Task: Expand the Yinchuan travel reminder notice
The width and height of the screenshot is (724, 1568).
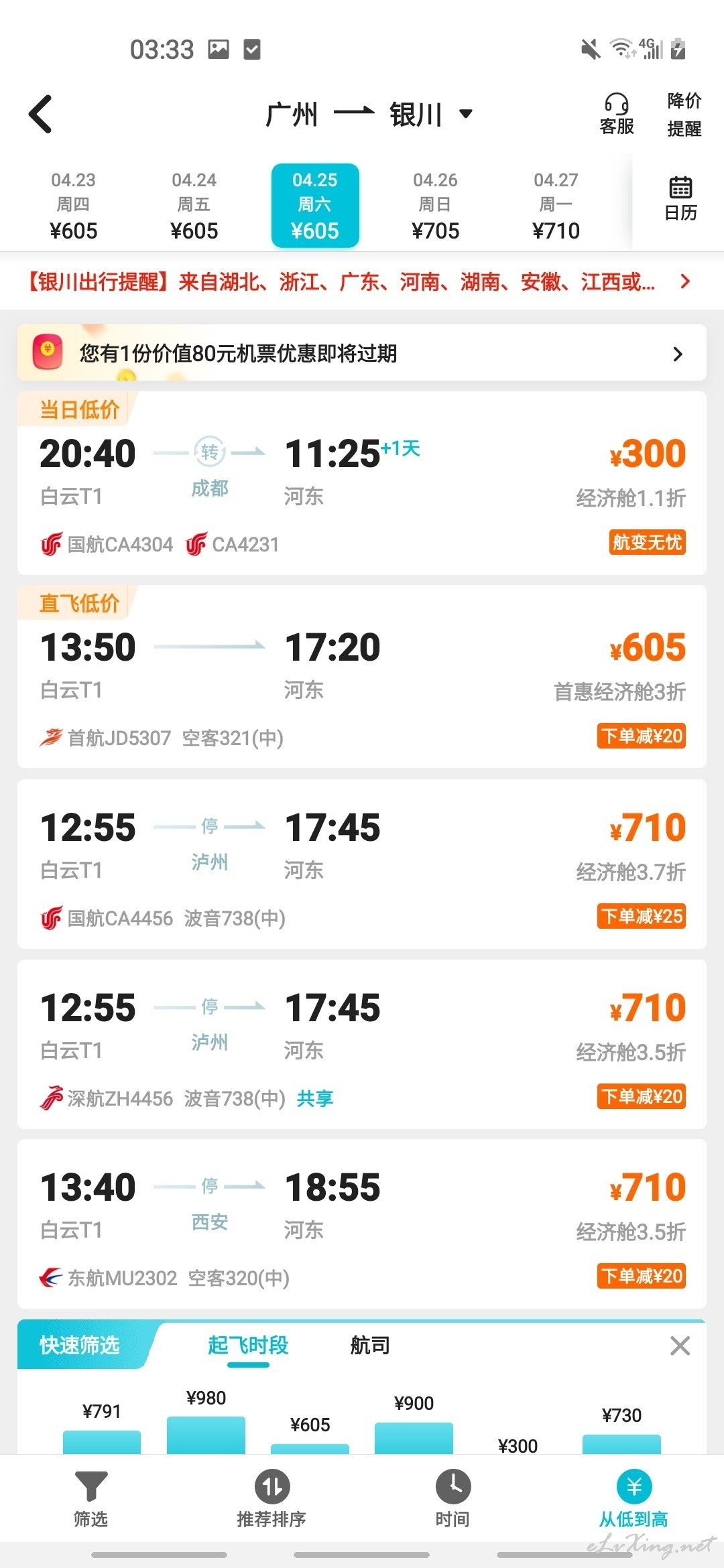Action: (362, 281)
